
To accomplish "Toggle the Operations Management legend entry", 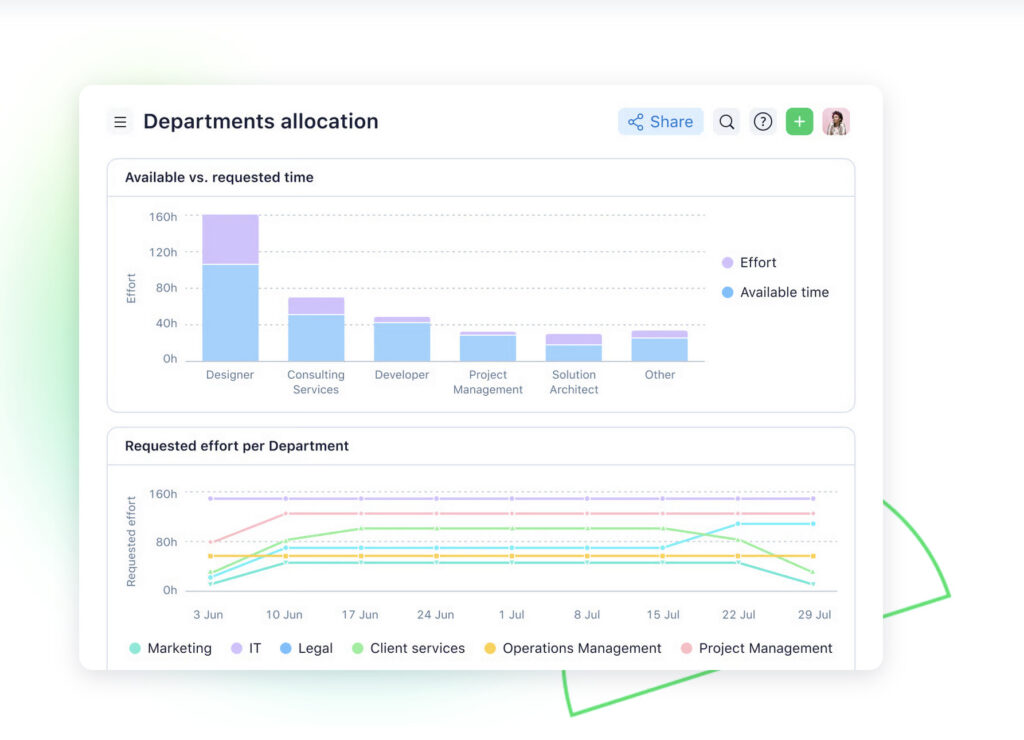I will click(x=573, y=649).
